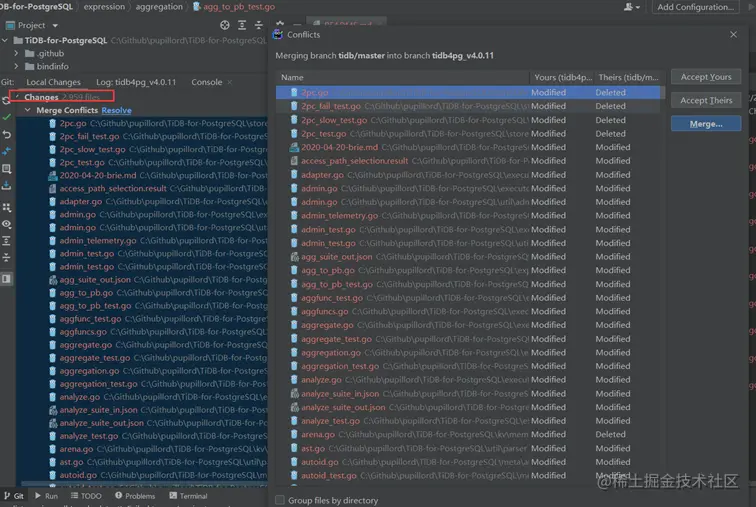The height and width of the screenshot is (507, 756).
Task: Open the Terminal tool window tab
Action: [189, 496]
